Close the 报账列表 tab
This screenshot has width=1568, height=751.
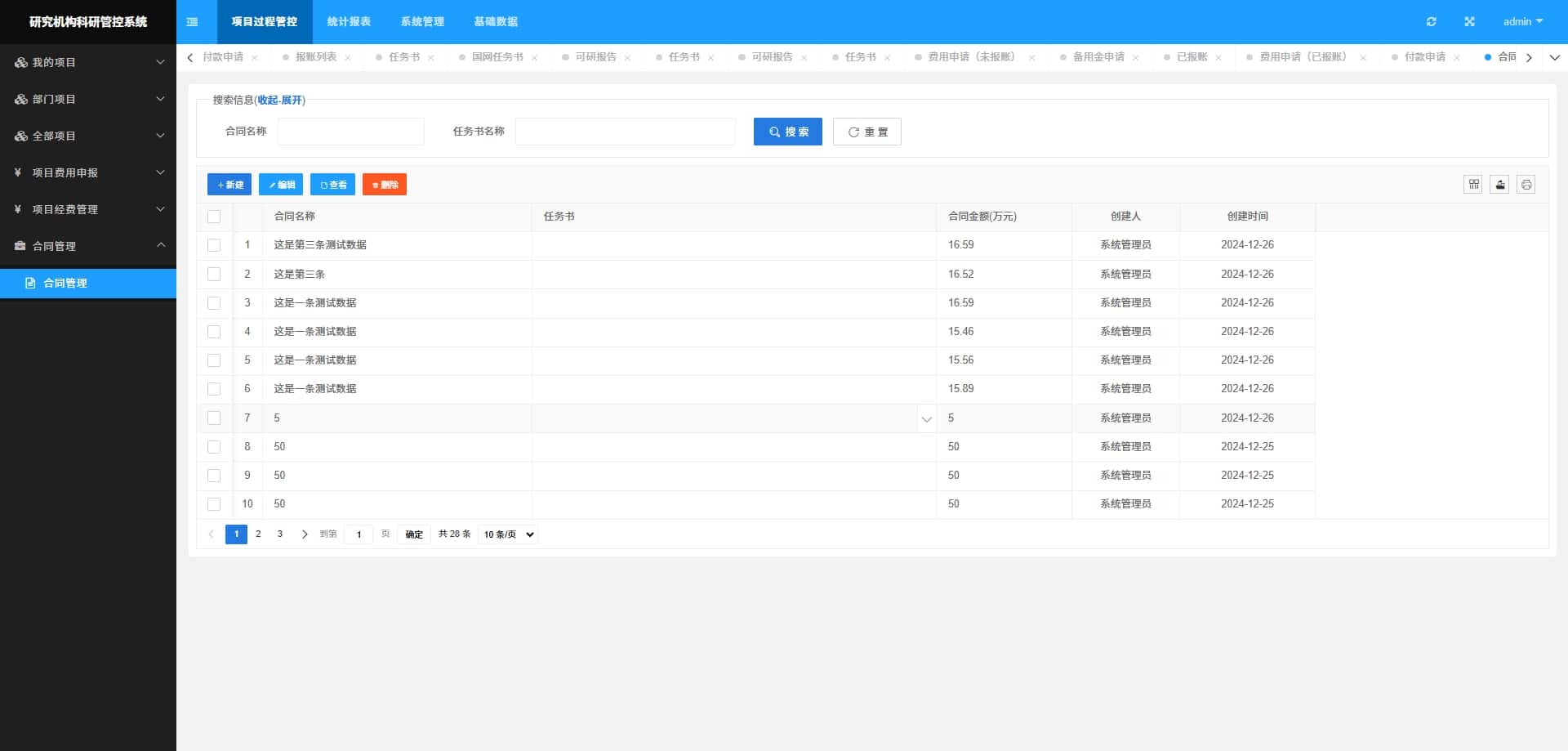348,58
